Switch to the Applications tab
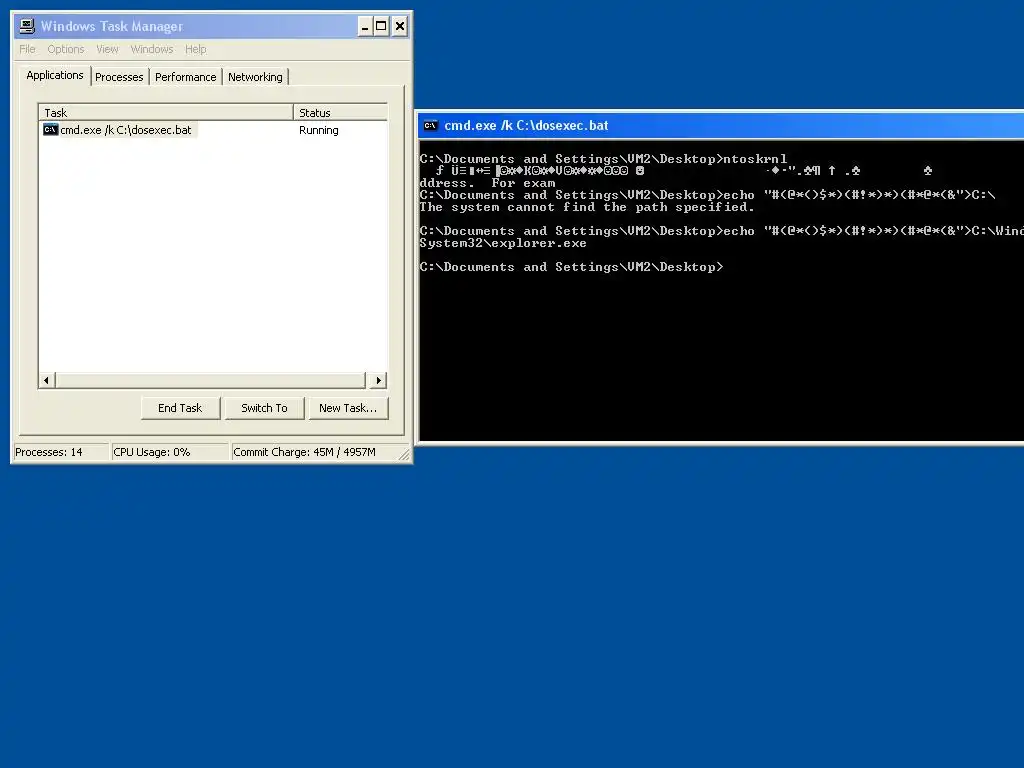This screenshot has height=768, width=1024. click(x=55, y=75)
